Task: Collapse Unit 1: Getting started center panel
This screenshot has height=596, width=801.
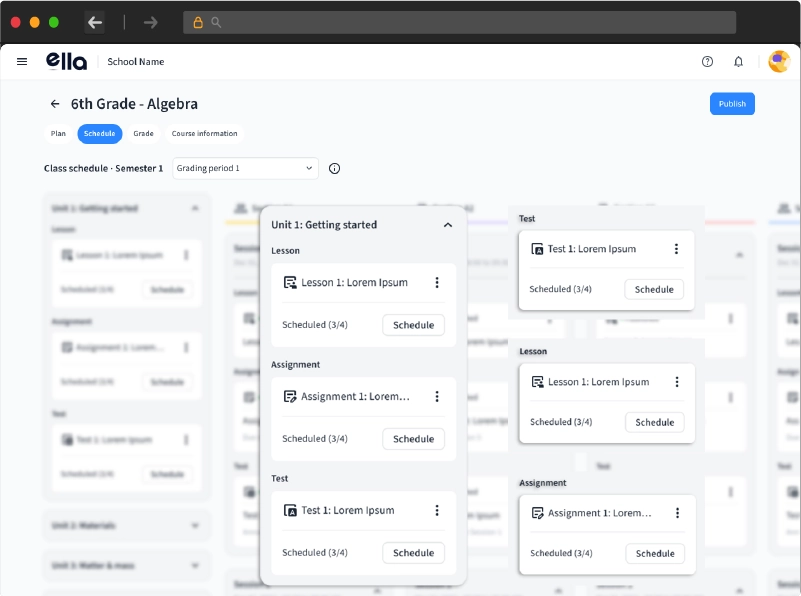Action: pos(448,226)
